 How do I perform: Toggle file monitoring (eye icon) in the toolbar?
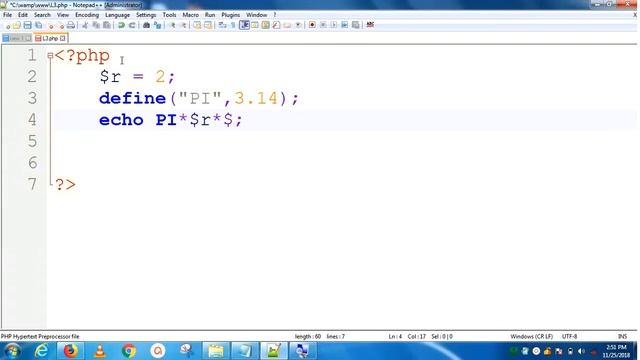tap(298, 25)
